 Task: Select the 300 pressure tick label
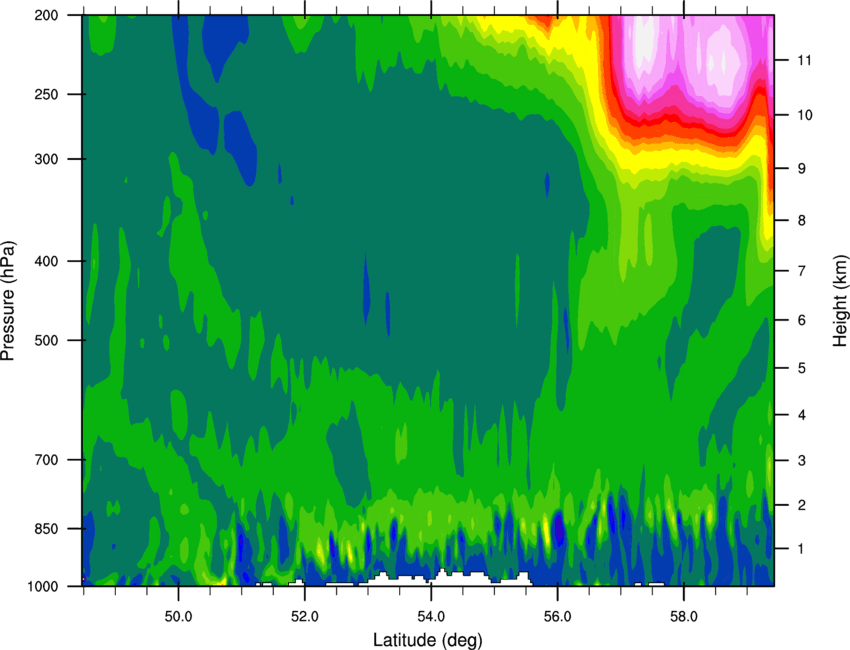point(46,159)
